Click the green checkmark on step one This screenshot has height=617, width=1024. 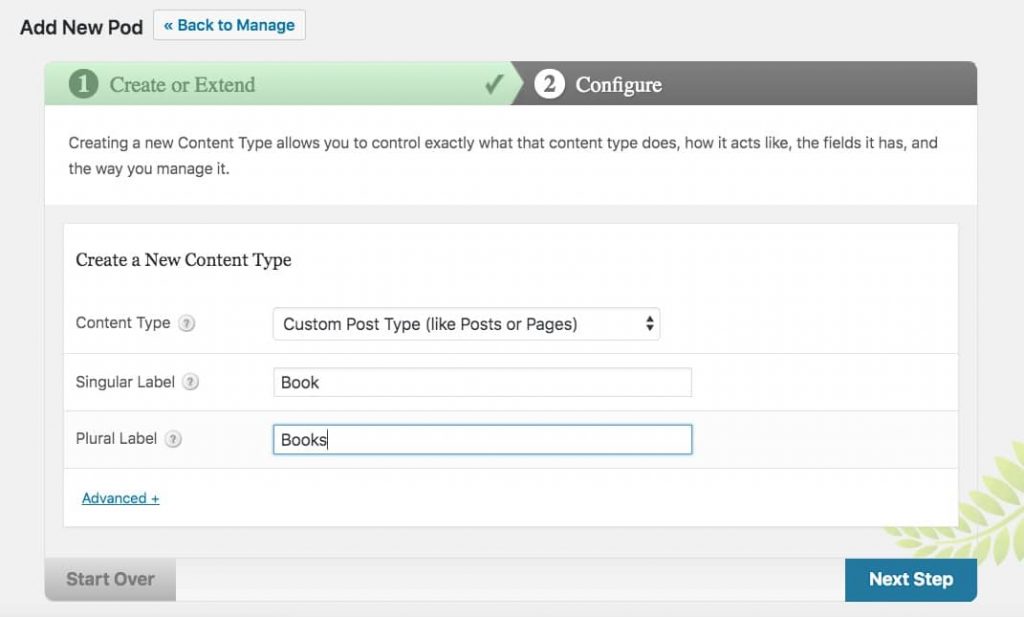pyautogui.click(x=494, y=85)
